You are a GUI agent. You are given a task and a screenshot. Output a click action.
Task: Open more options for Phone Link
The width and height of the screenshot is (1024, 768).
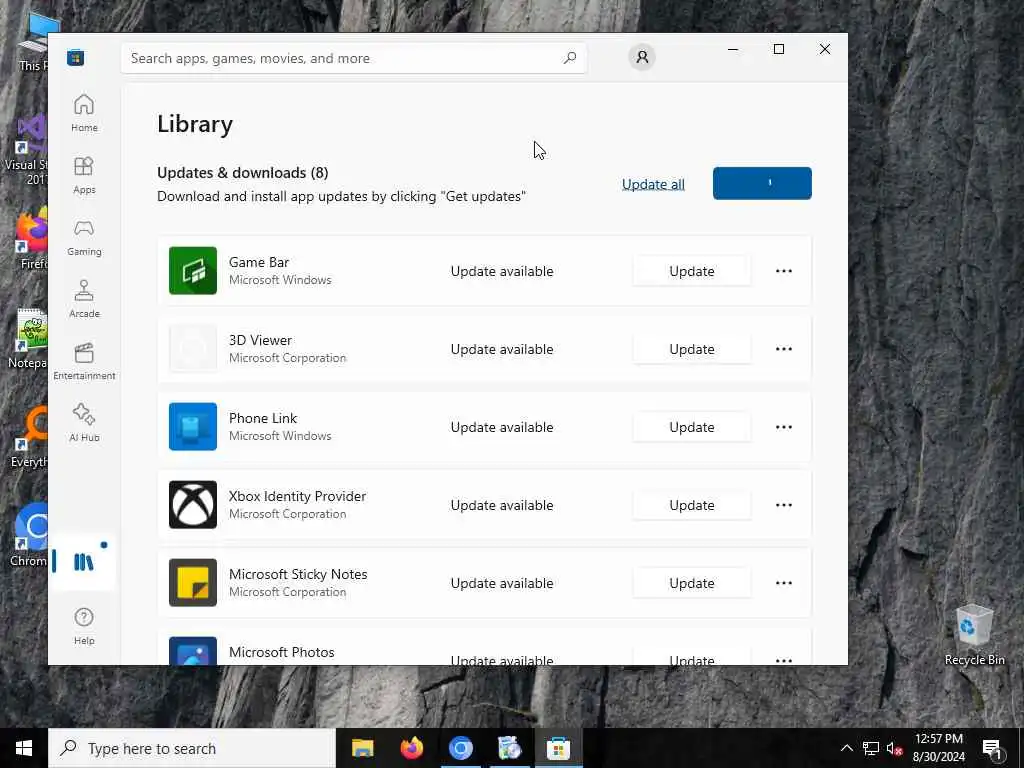point(784,427)
